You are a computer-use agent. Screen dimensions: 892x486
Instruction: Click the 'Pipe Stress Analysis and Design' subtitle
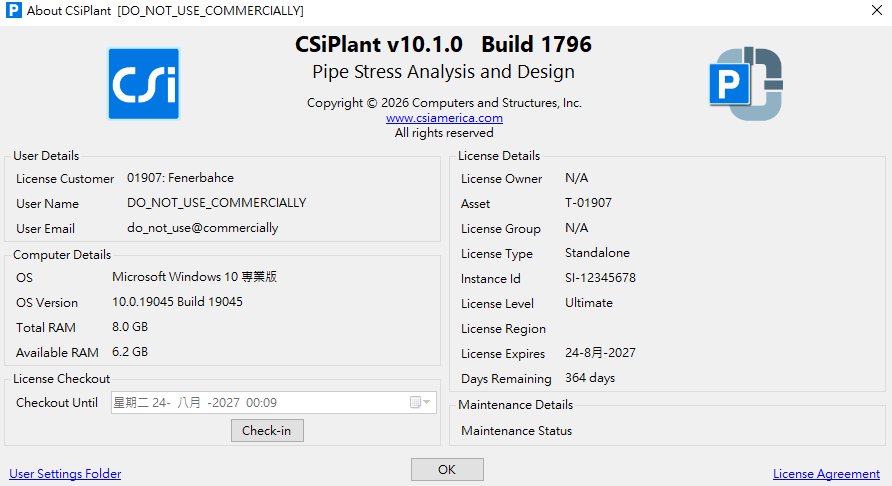pyautogui.click(x=444, y=72)
